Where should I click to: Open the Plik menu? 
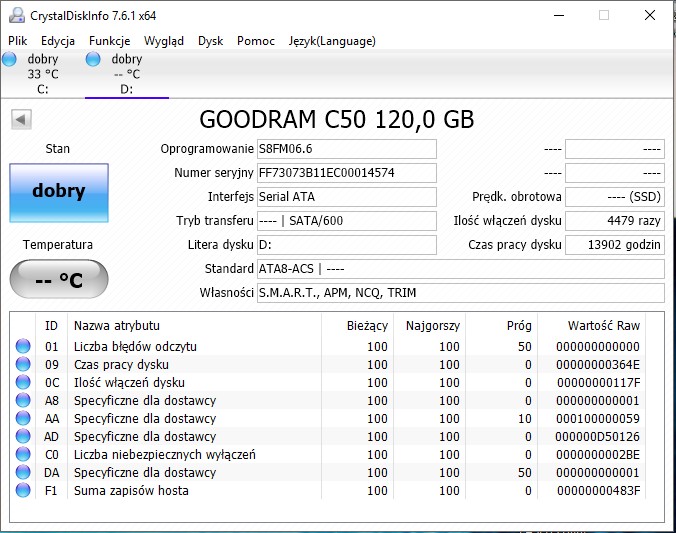pos(18,41)
